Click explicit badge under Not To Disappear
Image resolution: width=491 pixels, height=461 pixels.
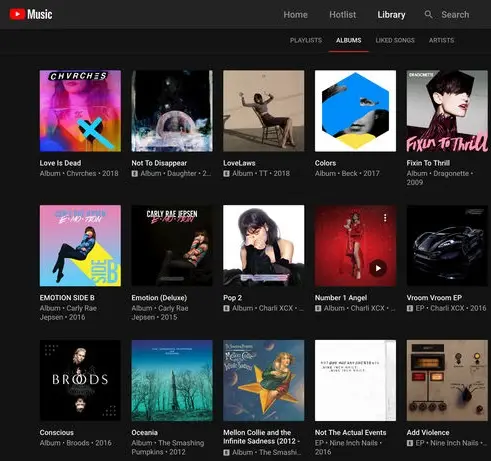[135, 174]
